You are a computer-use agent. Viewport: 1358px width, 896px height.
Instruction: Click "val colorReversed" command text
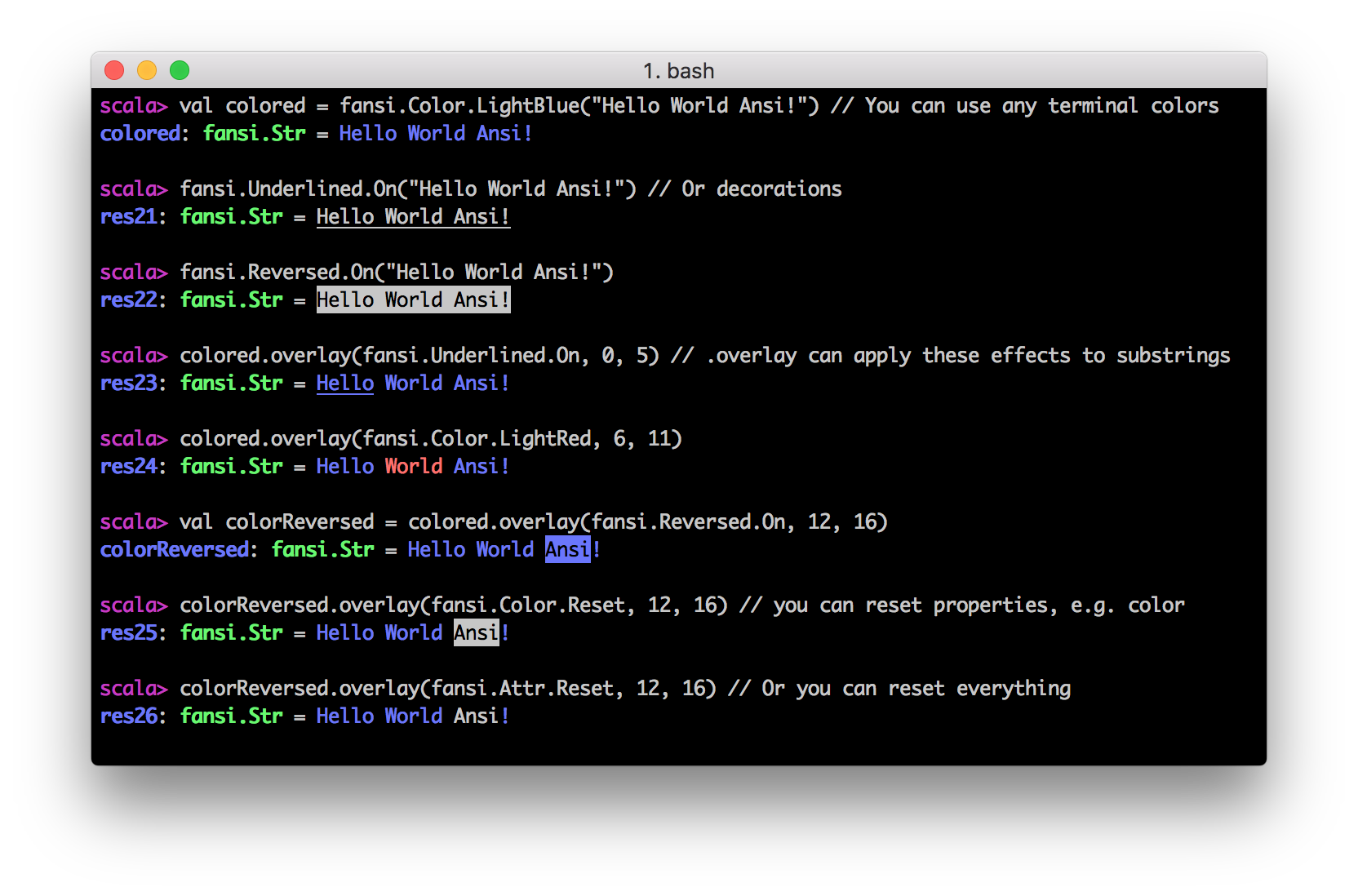point(277,522)
